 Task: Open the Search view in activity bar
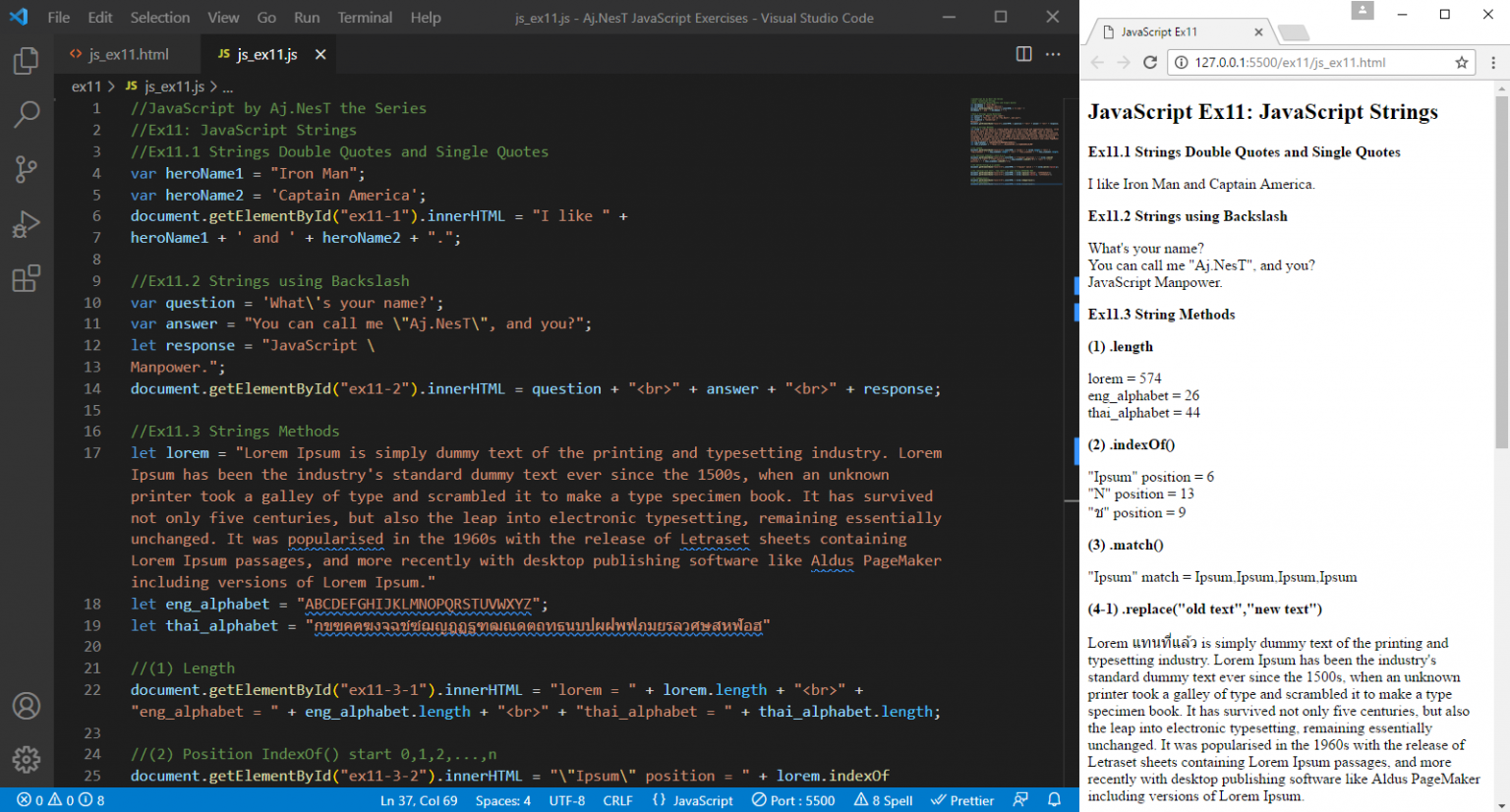27,115
